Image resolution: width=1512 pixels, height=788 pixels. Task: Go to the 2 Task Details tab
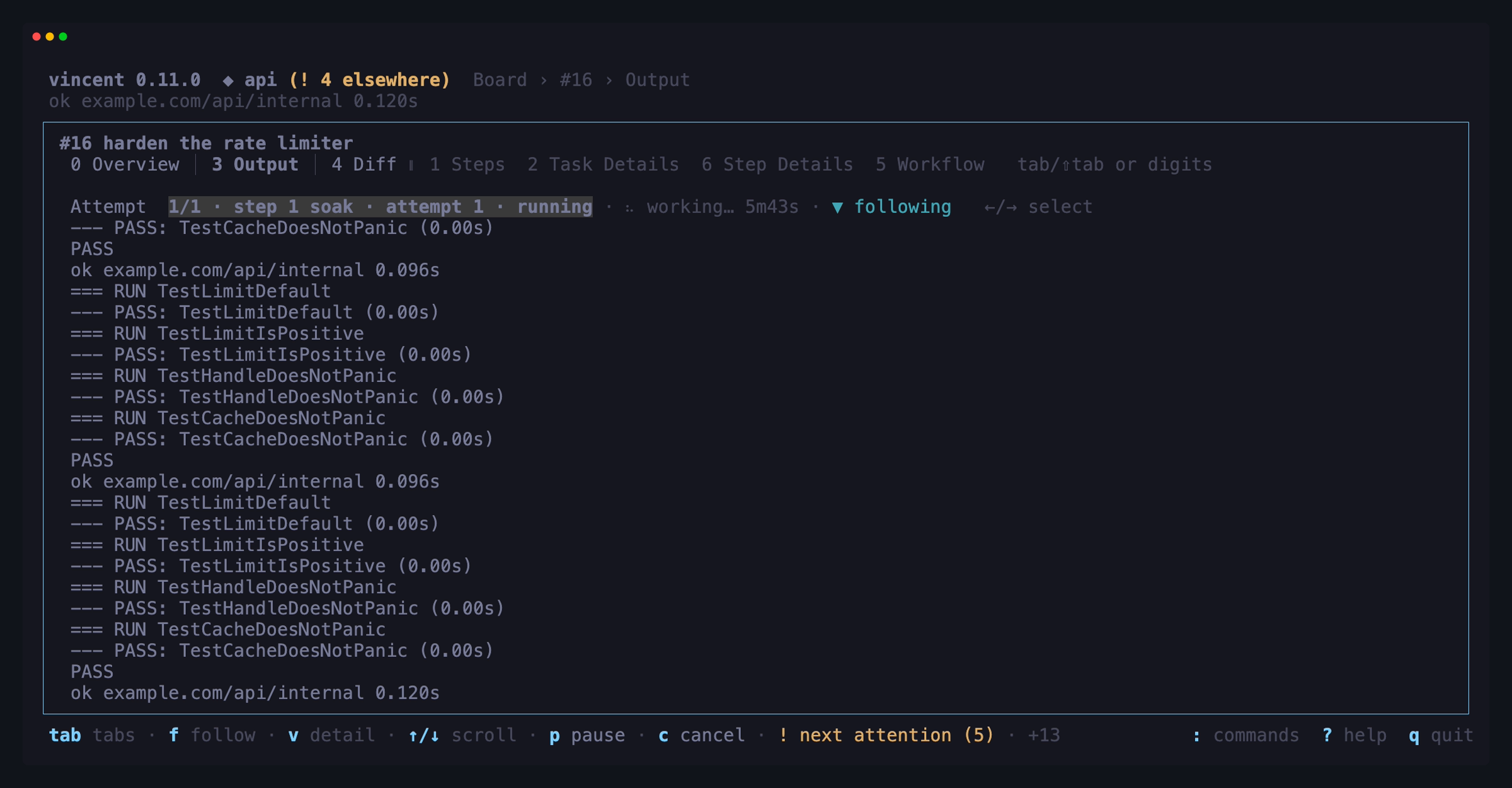tap(603, 165)
